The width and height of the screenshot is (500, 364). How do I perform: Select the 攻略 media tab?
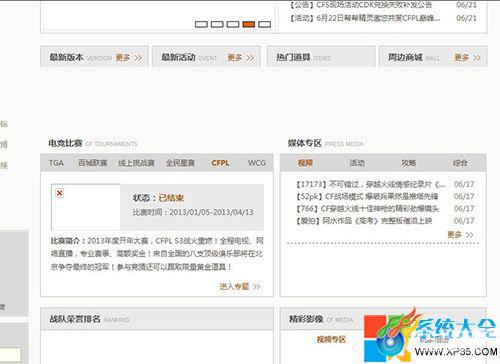408,163
